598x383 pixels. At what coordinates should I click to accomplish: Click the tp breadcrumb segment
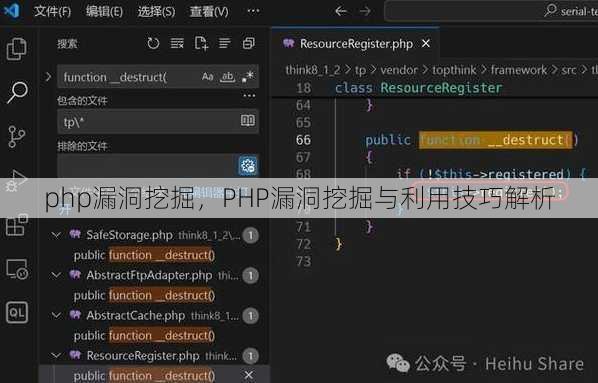[360, 70]
